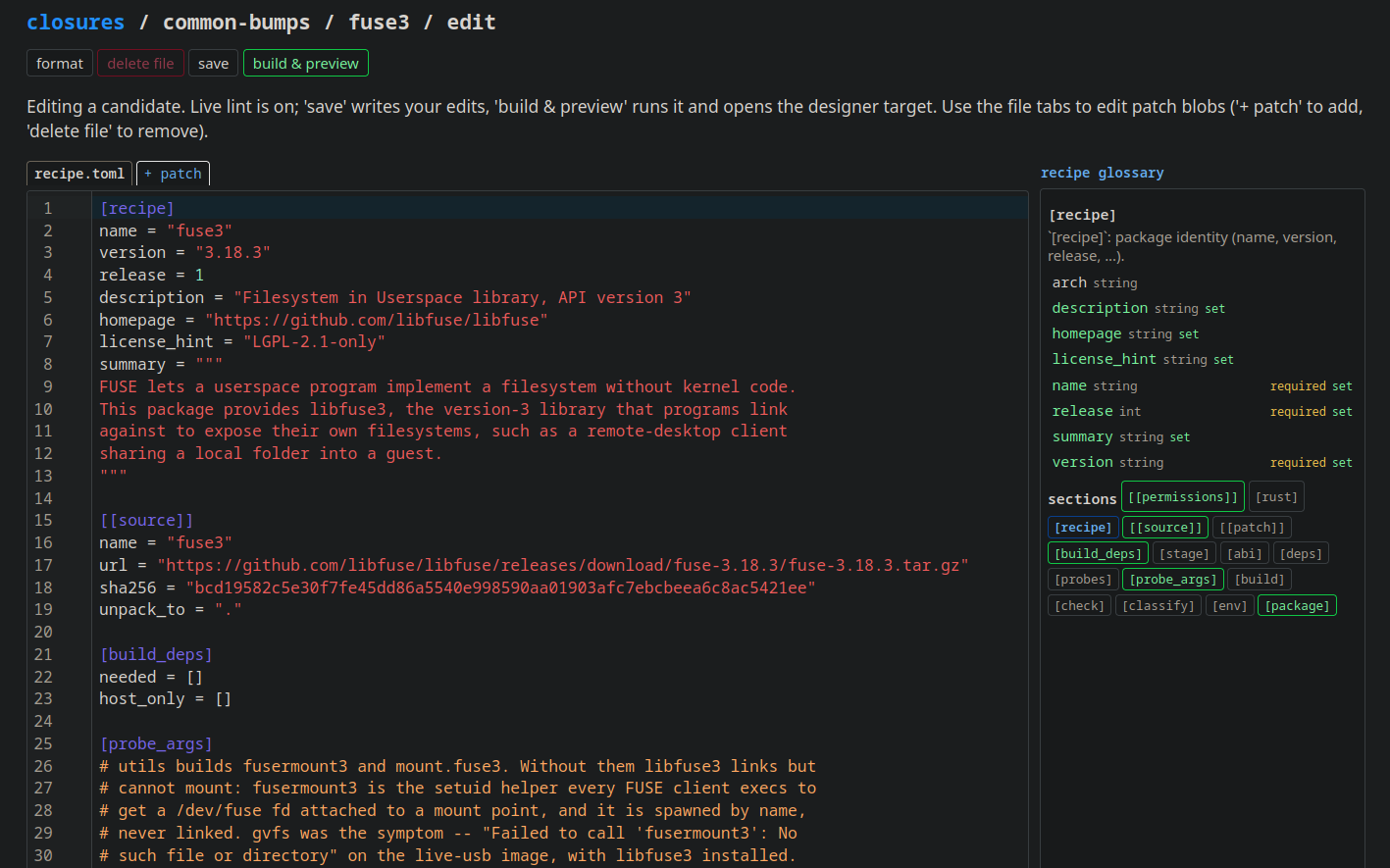Screen dimensions: 1390x868
Task: Select the release int glossary entry
Action: [1202, 411]
